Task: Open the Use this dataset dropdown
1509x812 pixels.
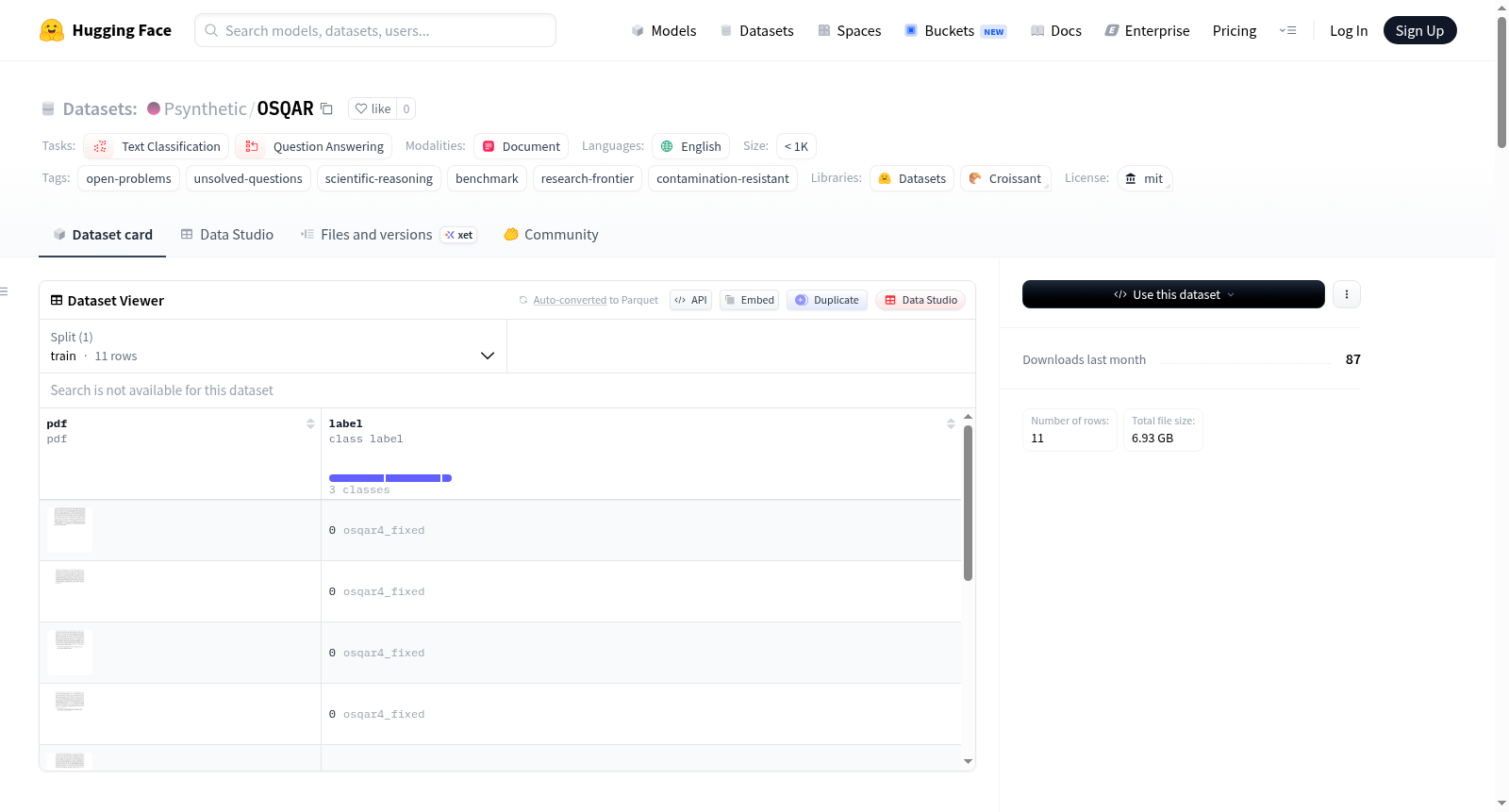Action: (1173, 294)
